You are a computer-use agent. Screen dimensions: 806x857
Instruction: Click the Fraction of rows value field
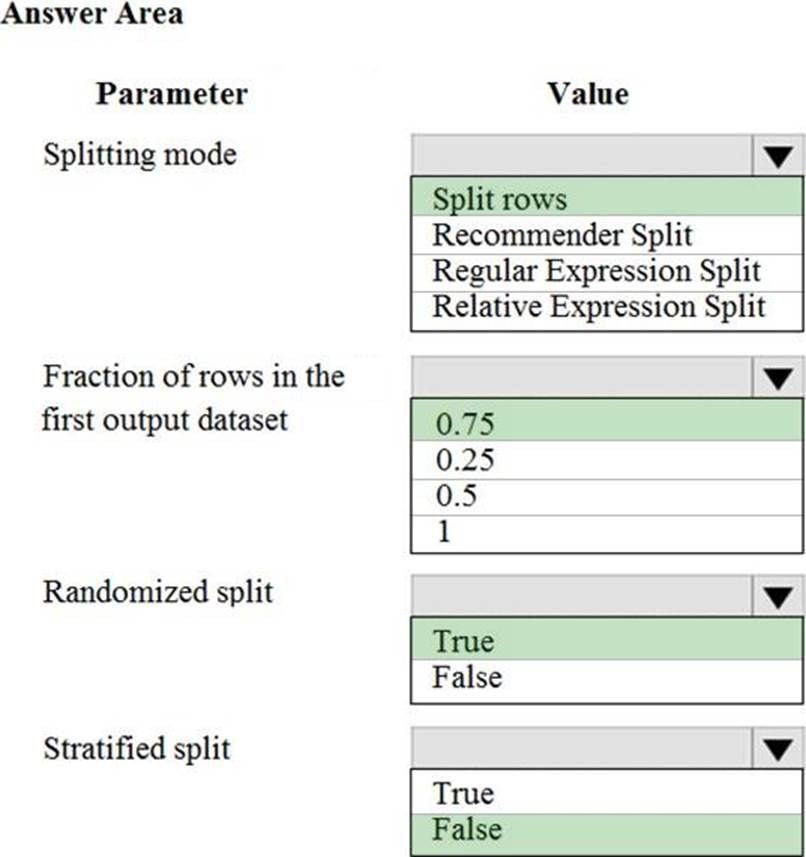click(x=580, y=378)
